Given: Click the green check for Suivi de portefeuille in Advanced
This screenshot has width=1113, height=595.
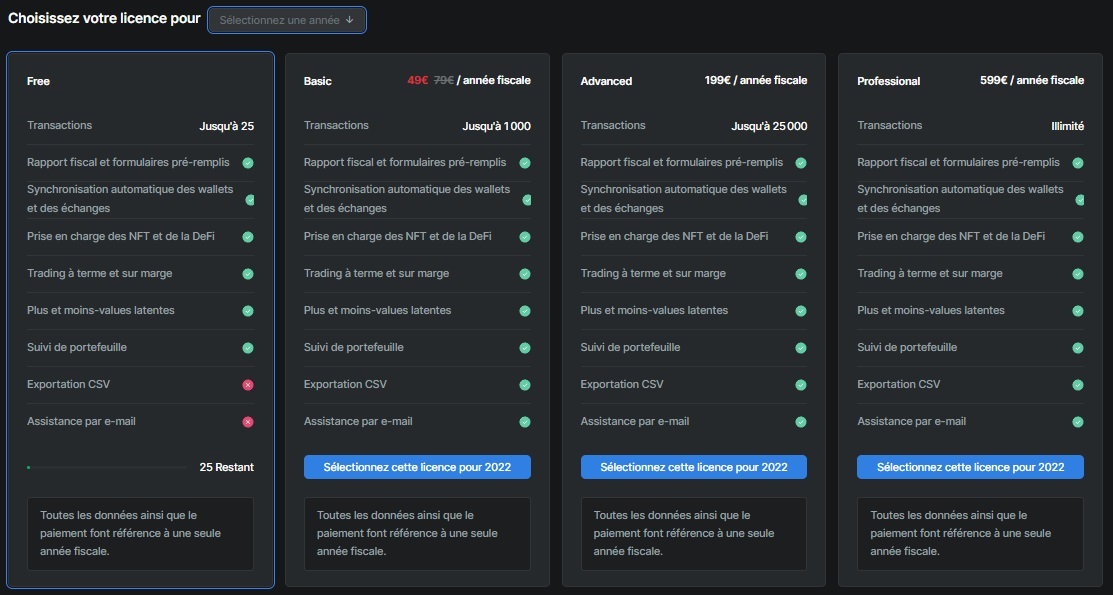Looking at the screenshot, I should point(801,348).
